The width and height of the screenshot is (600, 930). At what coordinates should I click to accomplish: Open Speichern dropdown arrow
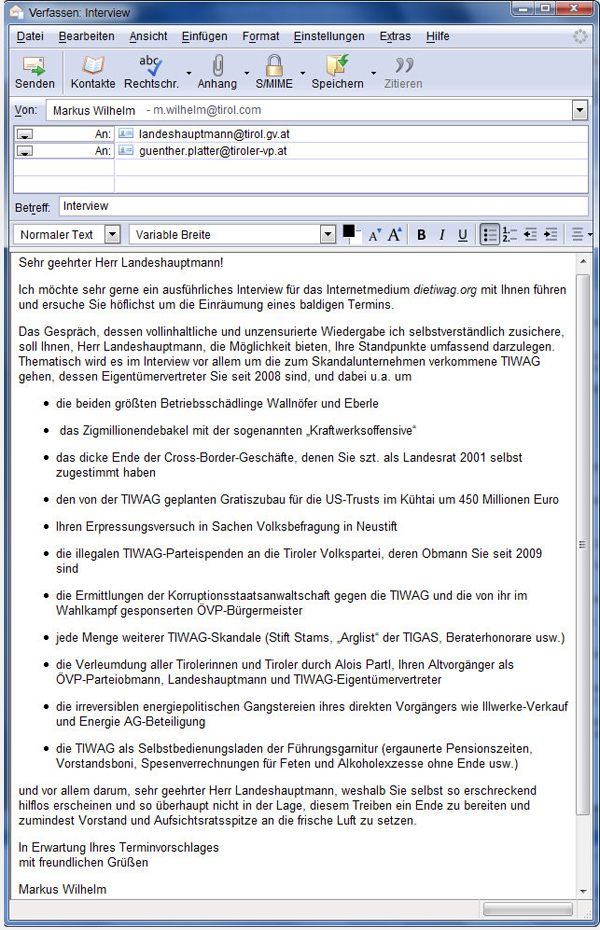pos(374,73)
